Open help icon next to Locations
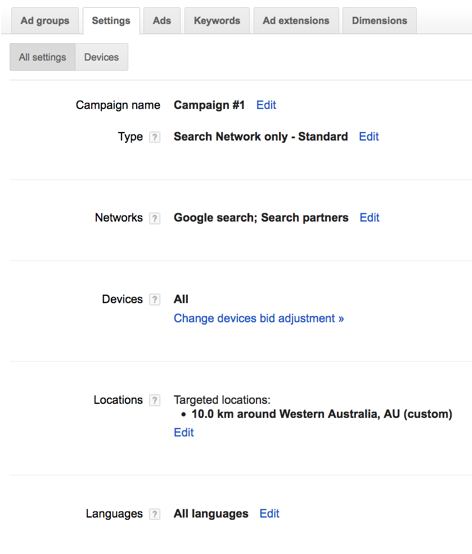The image size is (472, 554). [x=154, y=400]
